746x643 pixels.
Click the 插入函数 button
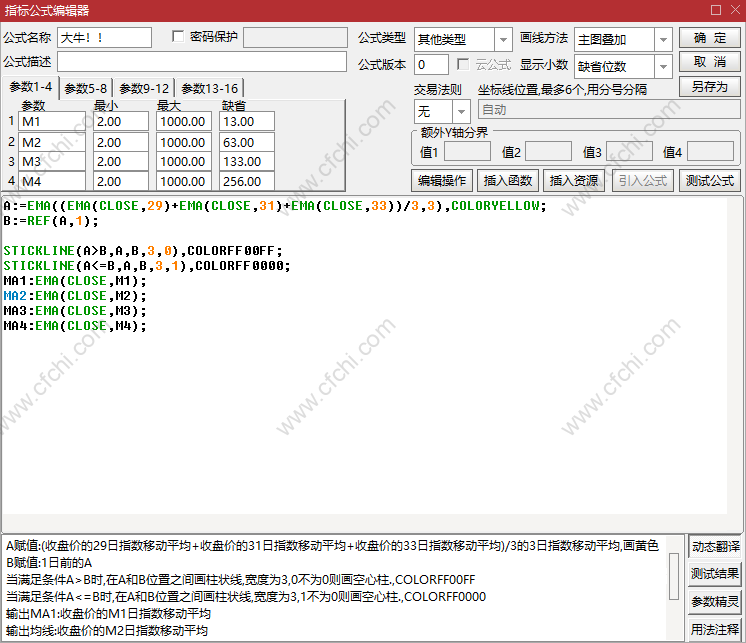click(x=507, y=181)
